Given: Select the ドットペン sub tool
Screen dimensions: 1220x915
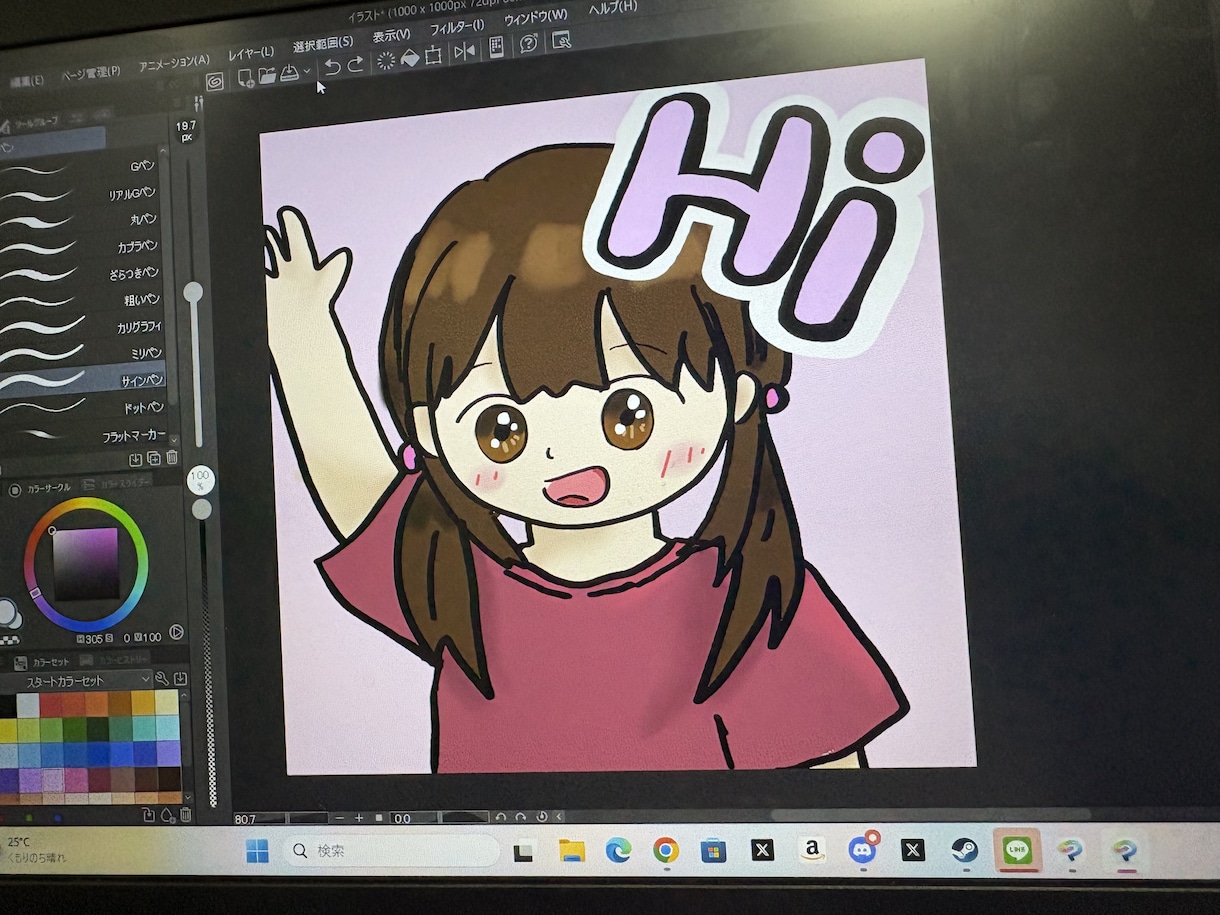Looking at the screenshot, I should tap(82, 407).
